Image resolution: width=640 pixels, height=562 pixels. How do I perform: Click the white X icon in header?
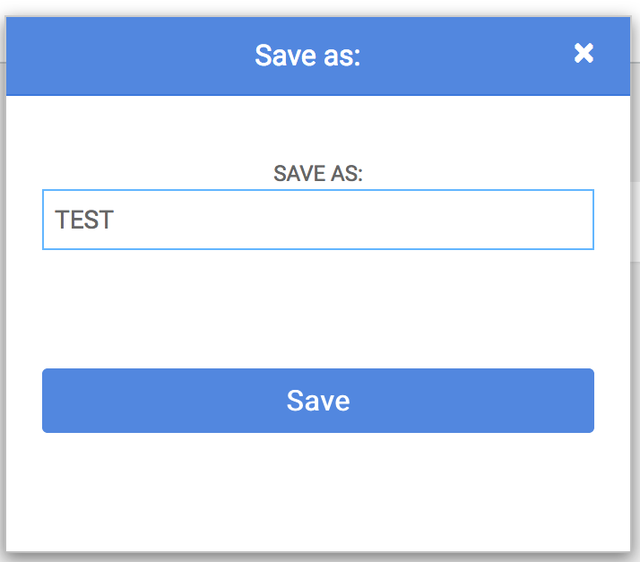[x=584, y=54]
